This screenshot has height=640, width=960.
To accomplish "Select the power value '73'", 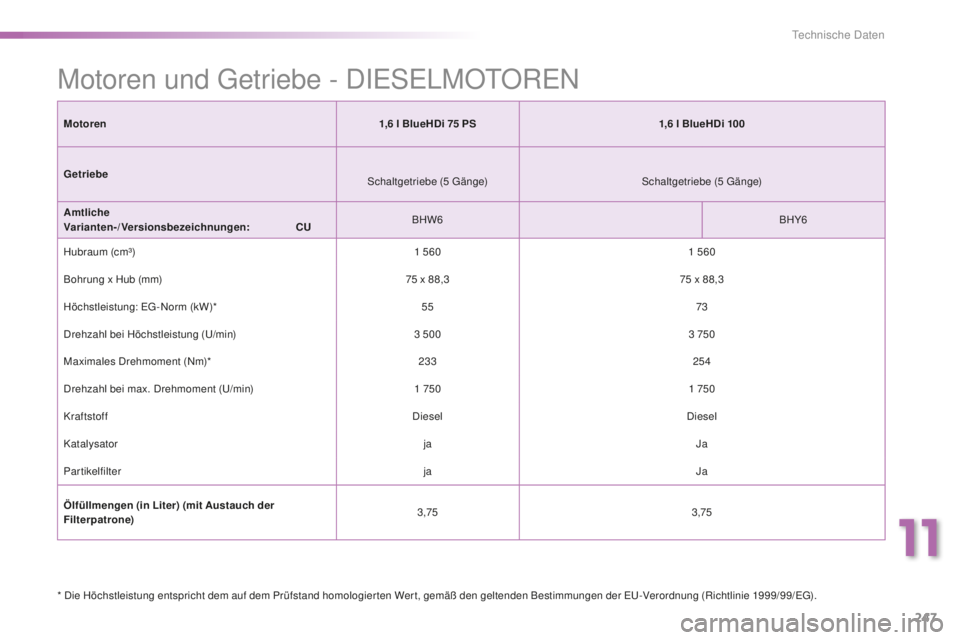I will click(702, 307).
